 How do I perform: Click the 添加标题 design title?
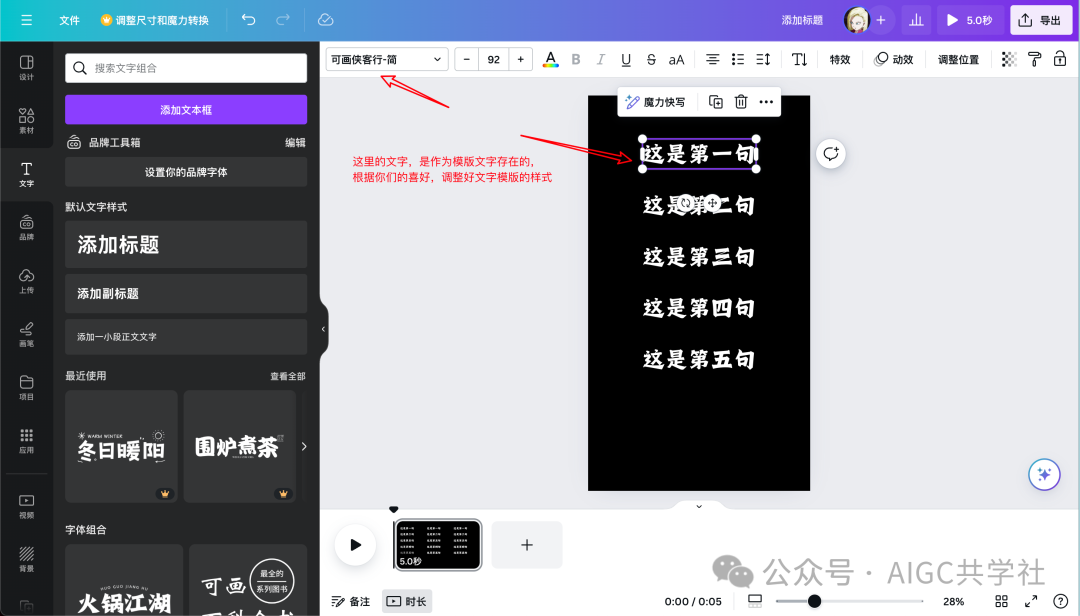click(x=802, y=20)
